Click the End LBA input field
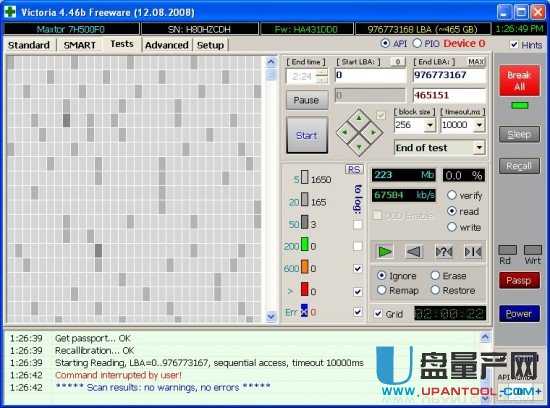This screenshot has width=550, height=408. (x=450, y=75)
